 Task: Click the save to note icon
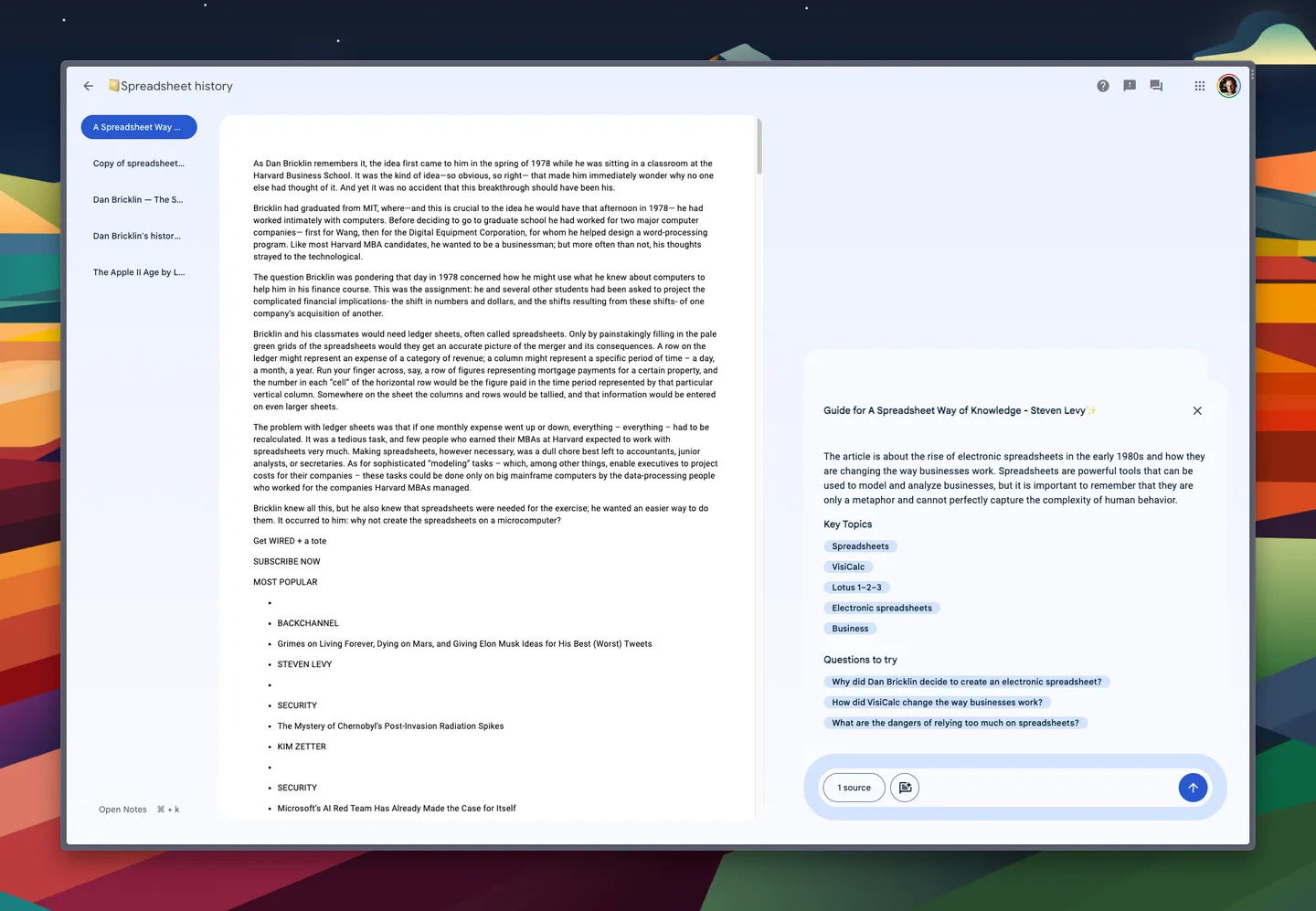pyautogui.click(x=905, y=788)
